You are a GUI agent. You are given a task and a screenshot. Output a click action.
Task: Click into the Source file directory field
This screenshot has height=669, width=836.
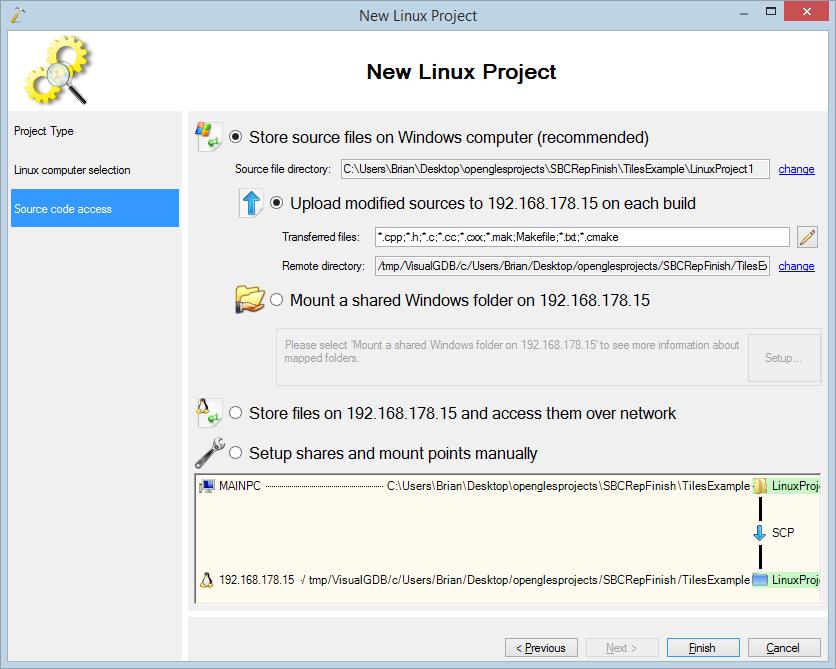[x=555, y=169]
